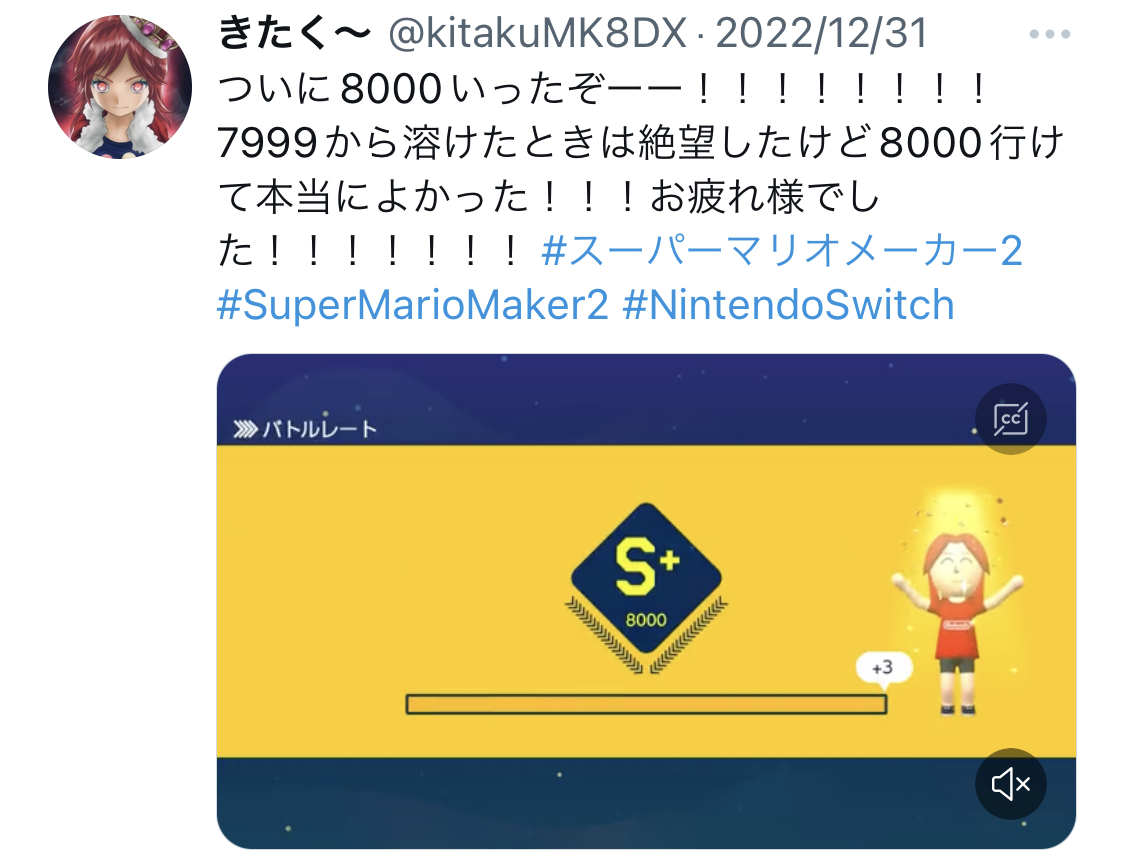Viewport: 1125px width, 863px height.
Task: Click the display name きたく〜
Action: tap(295, 33)
